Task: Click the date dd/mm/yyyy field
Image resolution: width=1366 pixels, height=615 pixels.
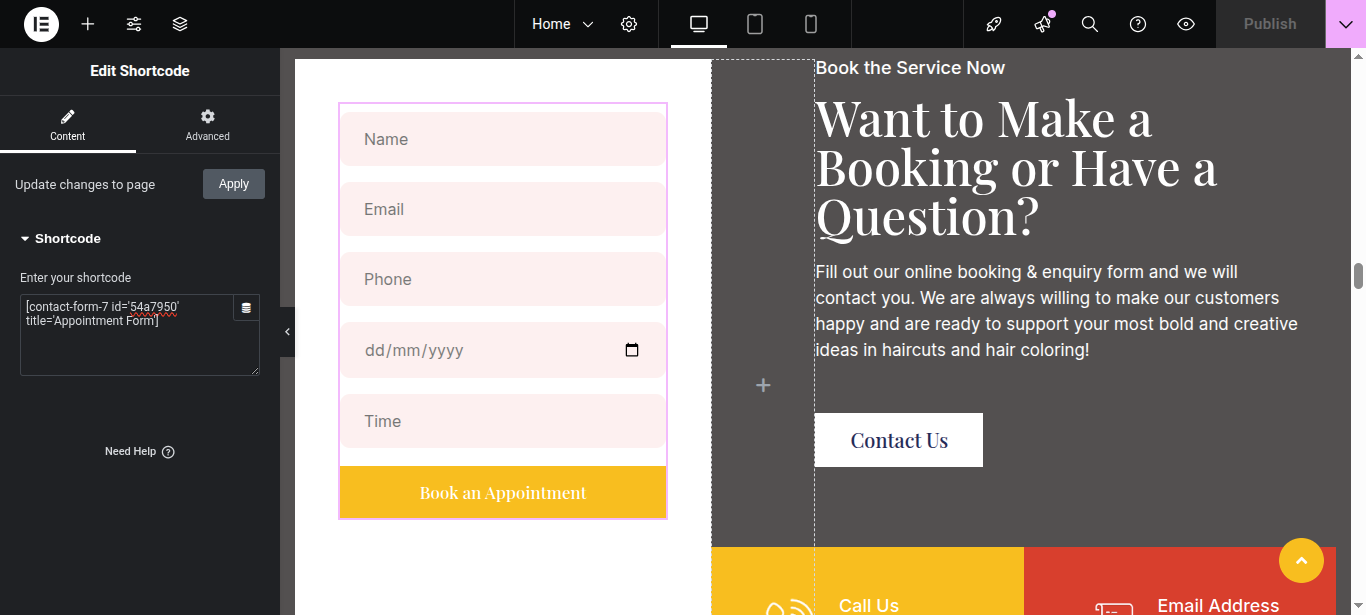Action: 503,350
